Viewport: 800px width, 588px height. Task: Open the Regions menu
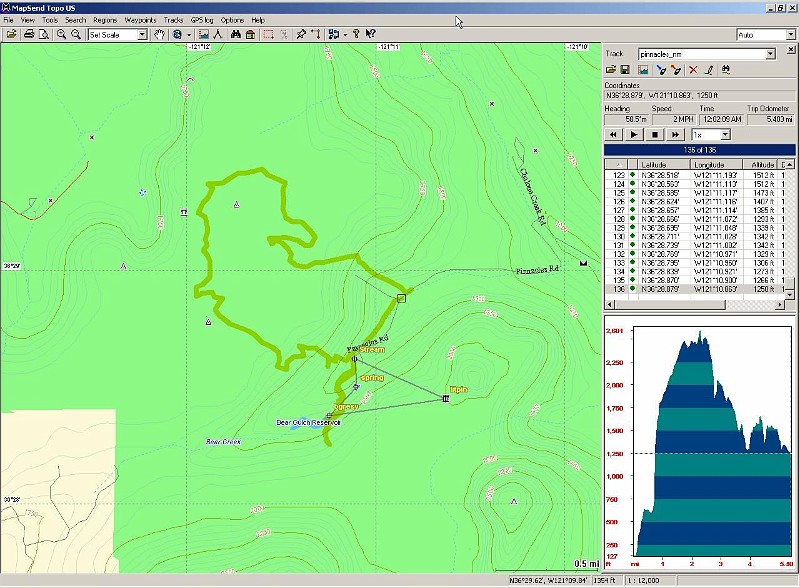click(105, 20)
